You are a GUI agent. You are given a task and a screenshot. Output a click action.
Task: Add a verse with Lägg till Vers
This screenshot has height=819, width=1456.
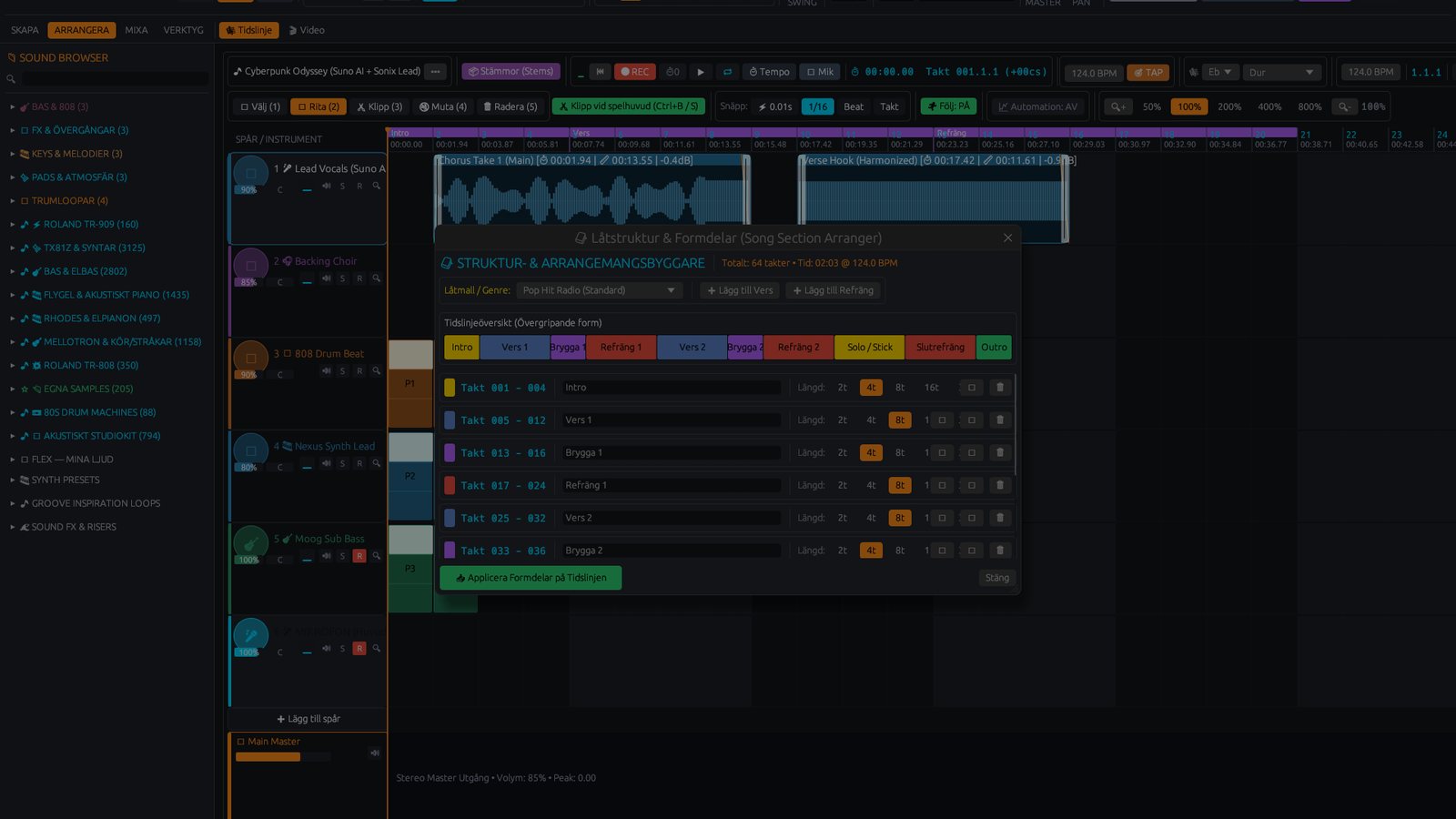[x=740, y=290]
